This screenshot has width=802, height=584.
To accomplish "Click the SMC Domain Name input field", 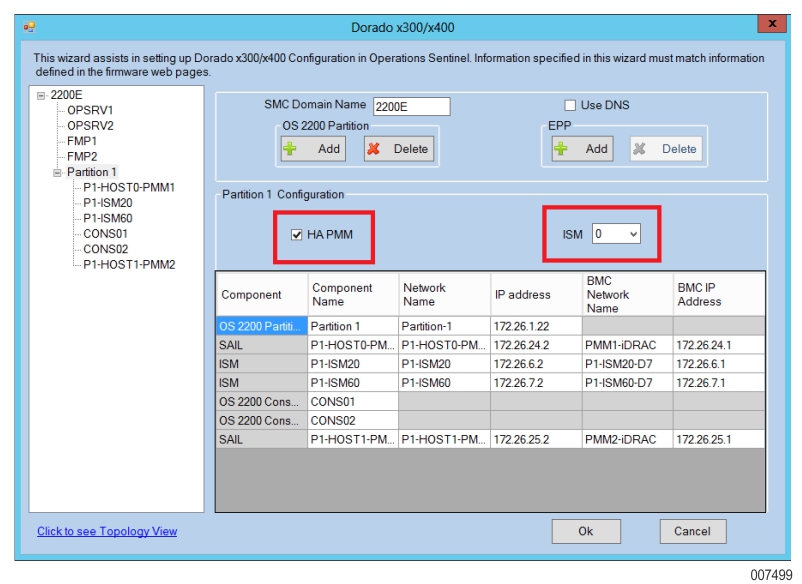I will point(412,106).
